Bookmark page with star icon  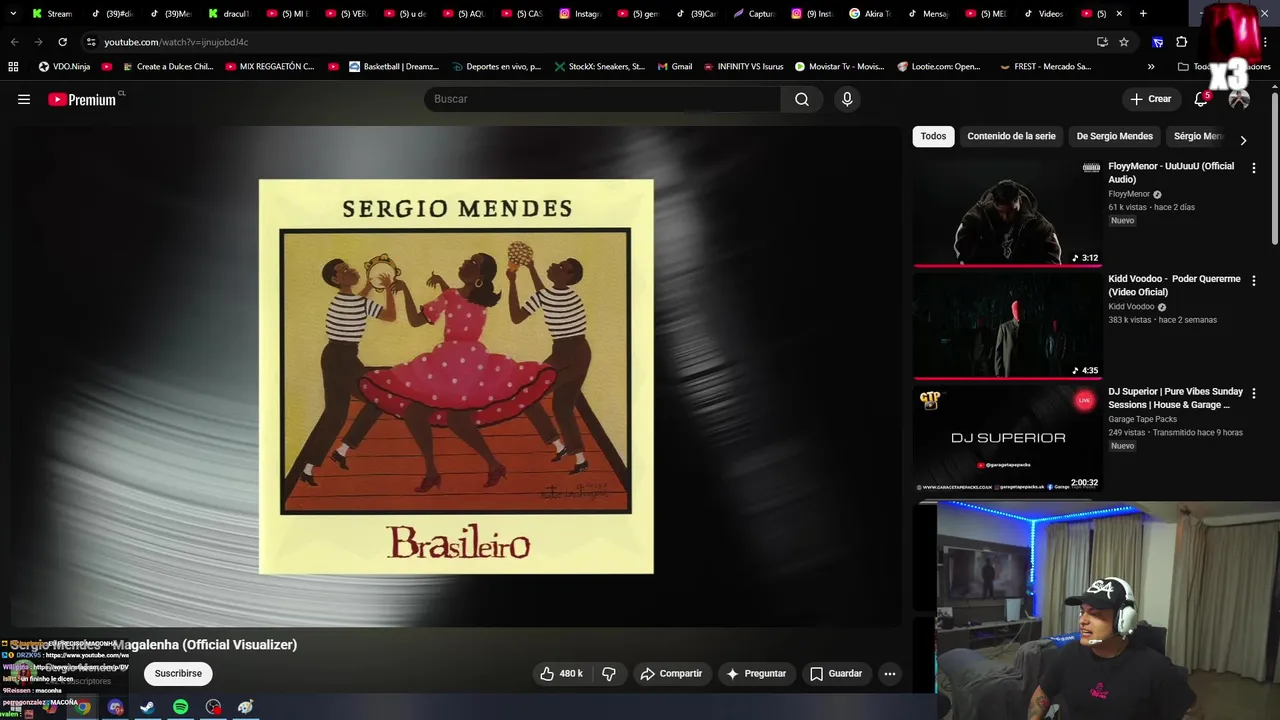pyautogui.click(x=1124, y=42)
